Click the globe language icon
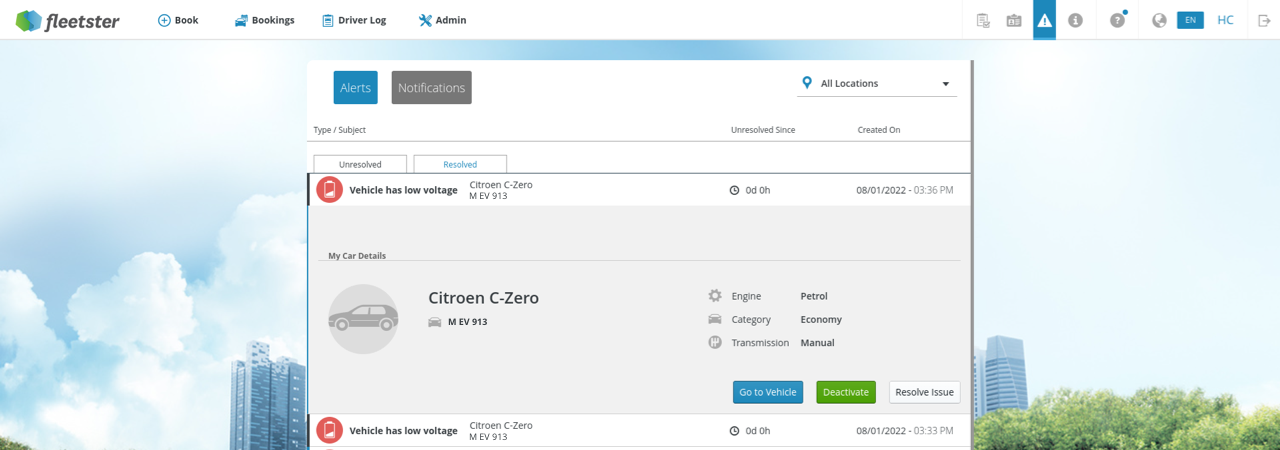Viewport: 1280px width, 450px height. click(1159, 20)
